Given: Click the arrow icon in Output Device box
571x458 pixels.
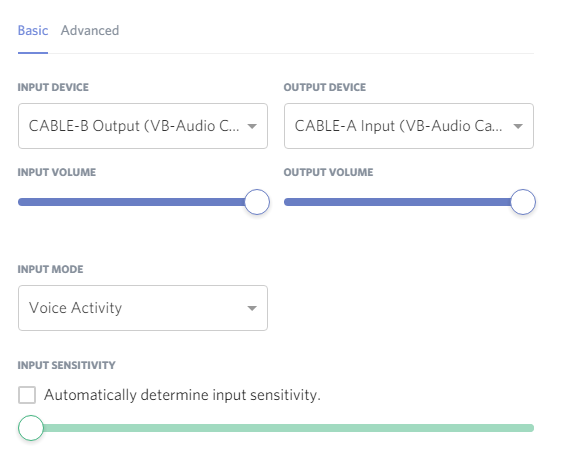Looking at the screenshot, I should tap(518, 126).
